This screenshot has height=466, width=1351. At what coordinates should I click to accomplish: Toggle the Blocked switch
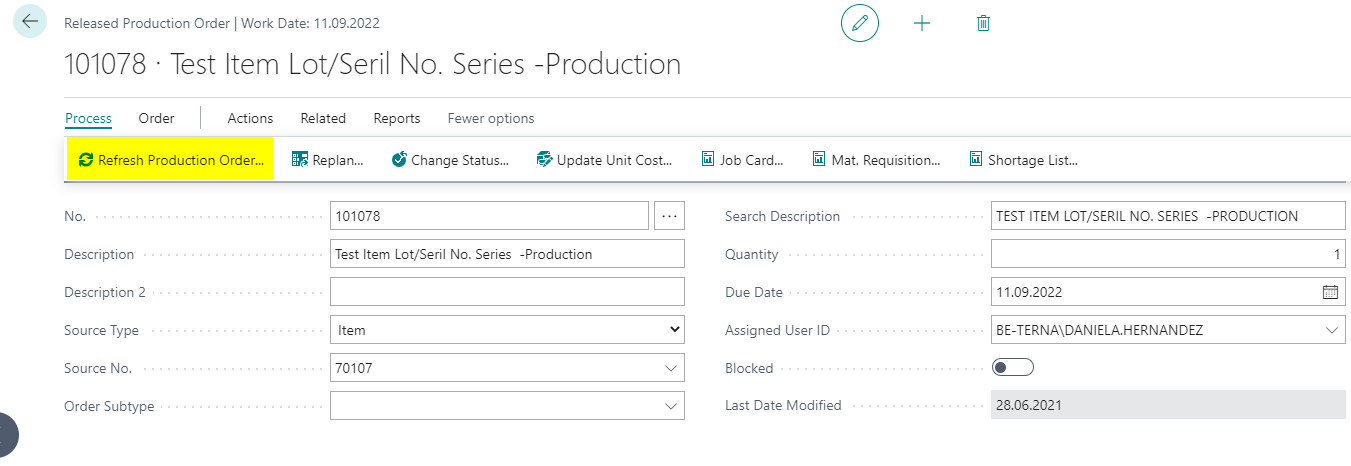[1012, 368]
